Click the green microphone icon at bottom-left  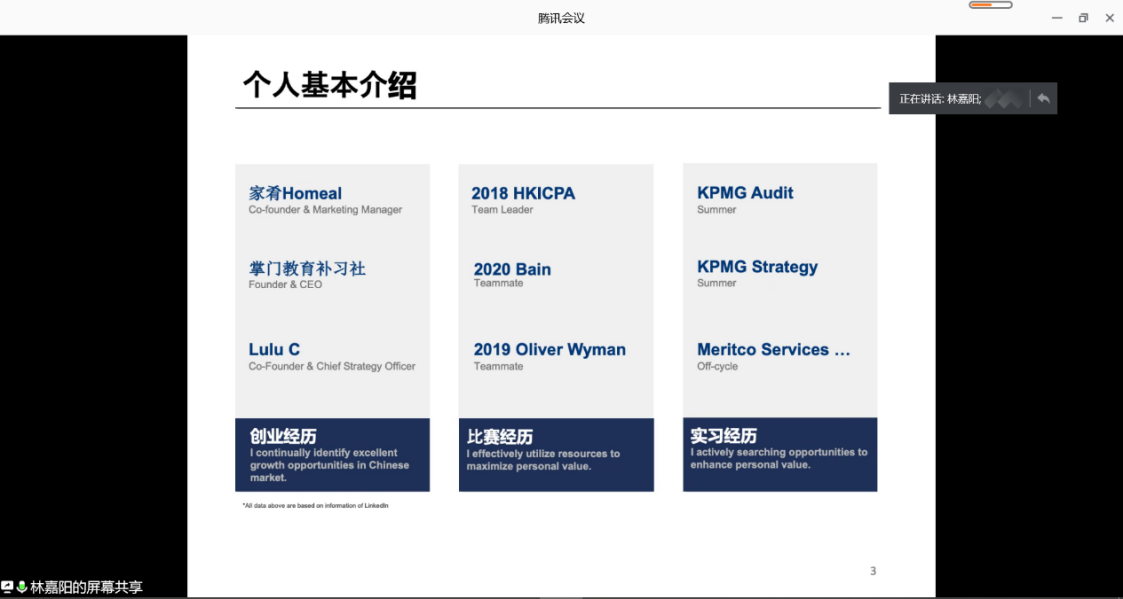coord(22,587)
